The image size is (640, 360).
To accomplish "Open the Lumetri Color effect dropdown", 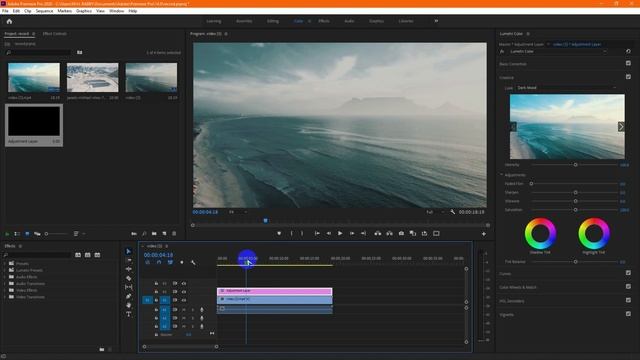I will [x=558, y=51].
